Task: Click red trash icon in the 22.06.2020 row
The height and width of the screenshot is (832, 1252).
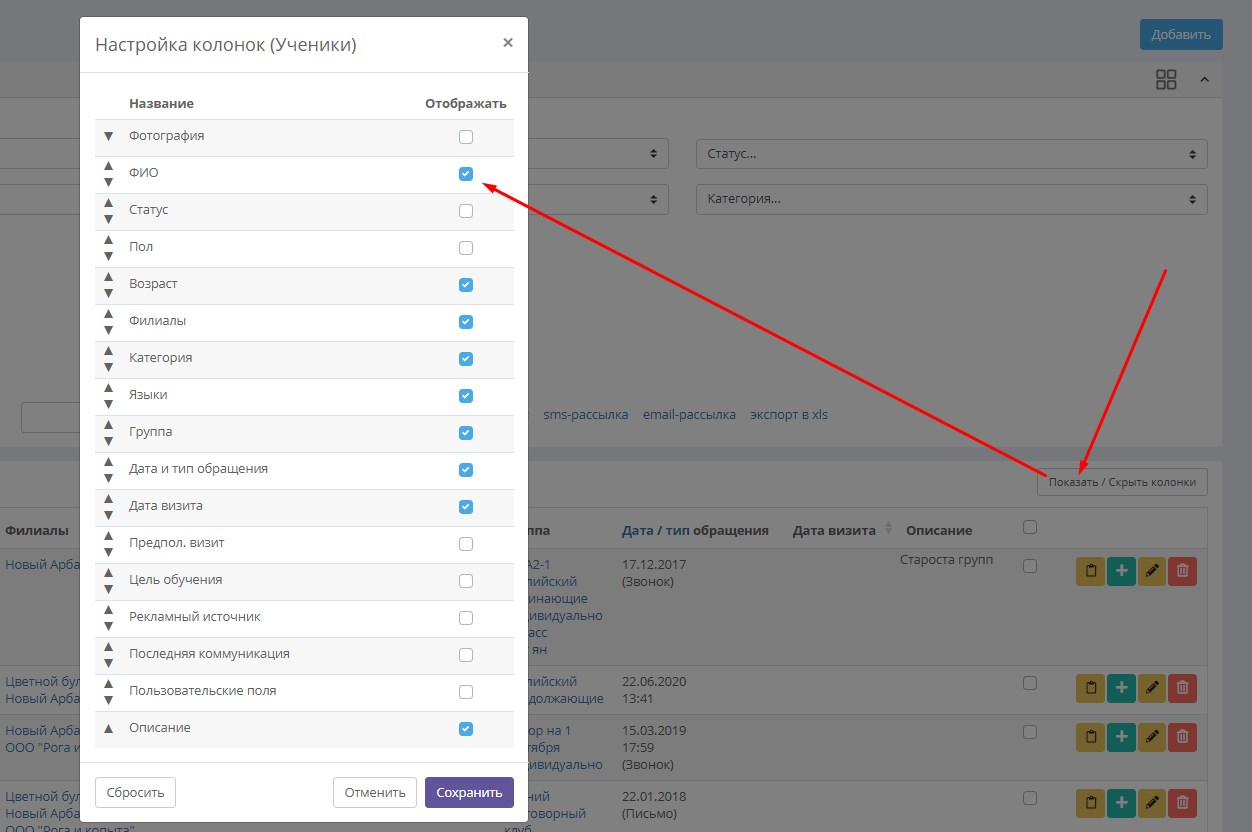Action: pos(1182,688)
